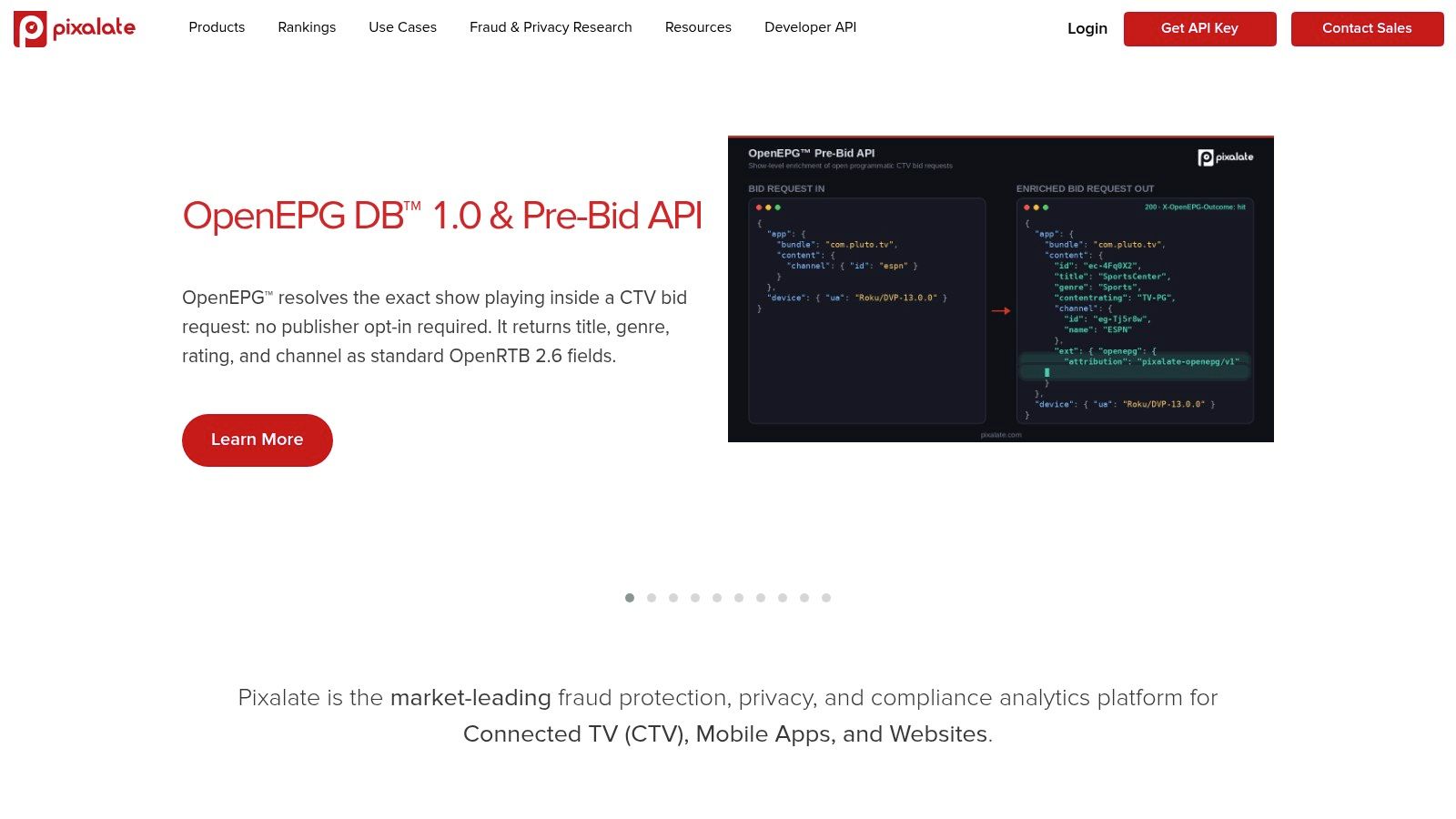The width and height of the screenshot is (1456, 819).
Task: Select the seventh carousel slide dot
Action: click(761, 598)
